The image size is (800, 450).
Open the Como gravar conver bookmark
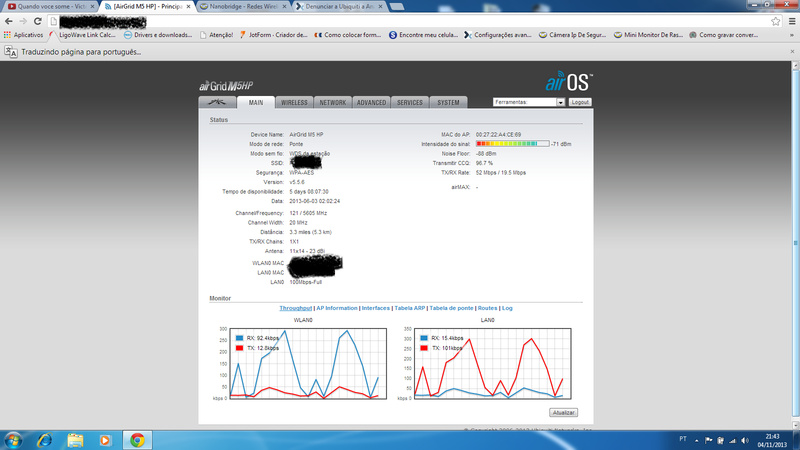tap(723, 35)
